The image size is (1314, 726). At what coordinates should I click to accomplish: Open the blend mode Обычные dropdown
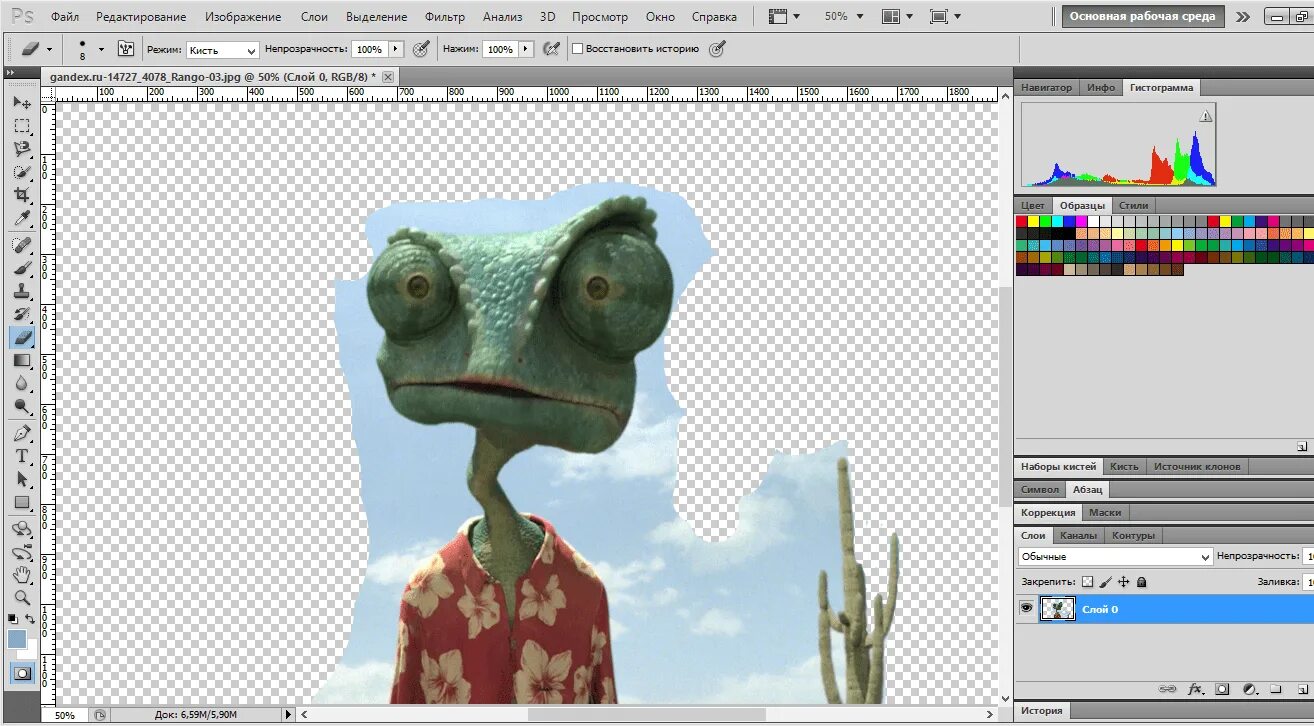(1115, 556)
